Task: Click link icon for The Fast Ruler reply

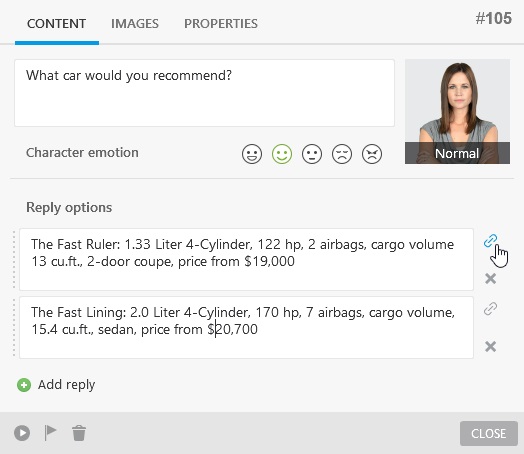Action: (x=490, y=241)
